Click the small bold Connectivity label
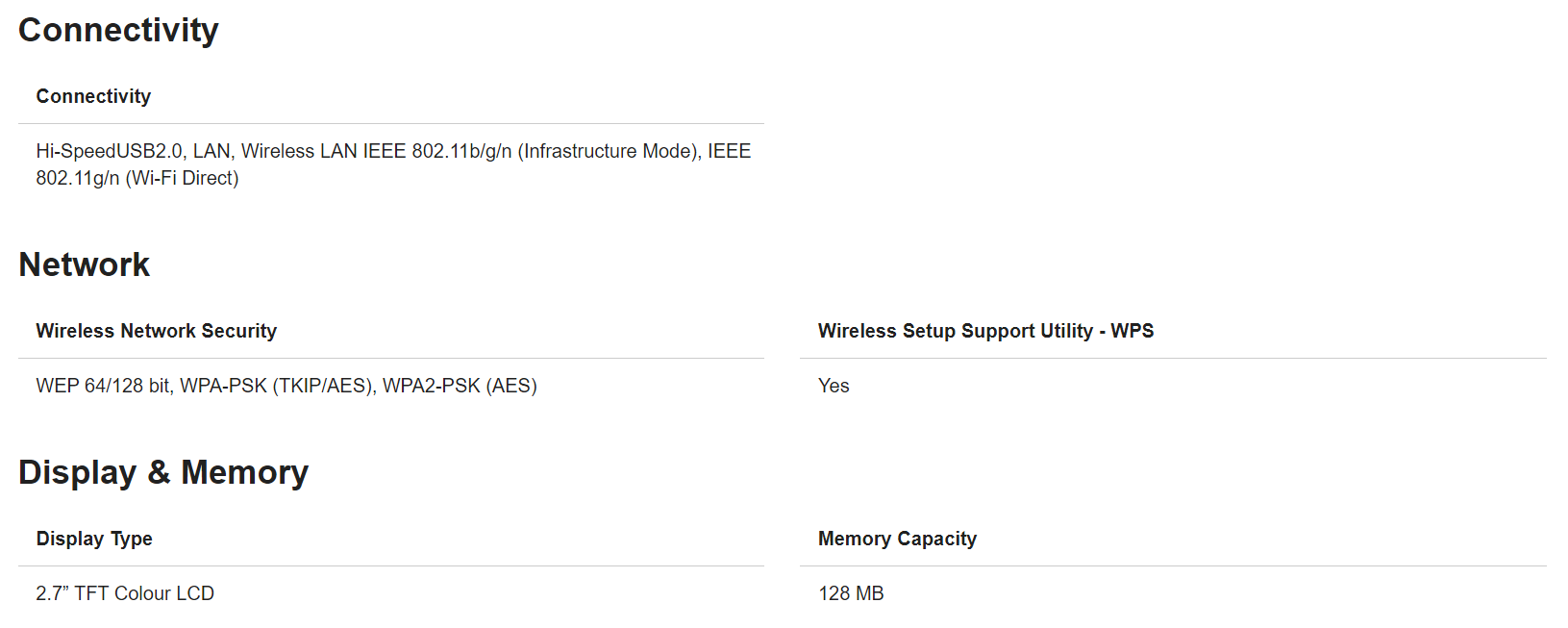This screenshot has height=628, width=1568. pos(93,96)
